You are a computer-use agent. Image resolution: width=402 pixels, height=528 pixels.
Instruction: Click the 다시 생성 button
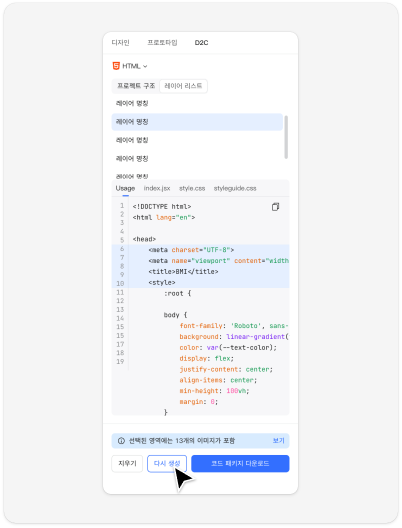(x=167, y=463)
